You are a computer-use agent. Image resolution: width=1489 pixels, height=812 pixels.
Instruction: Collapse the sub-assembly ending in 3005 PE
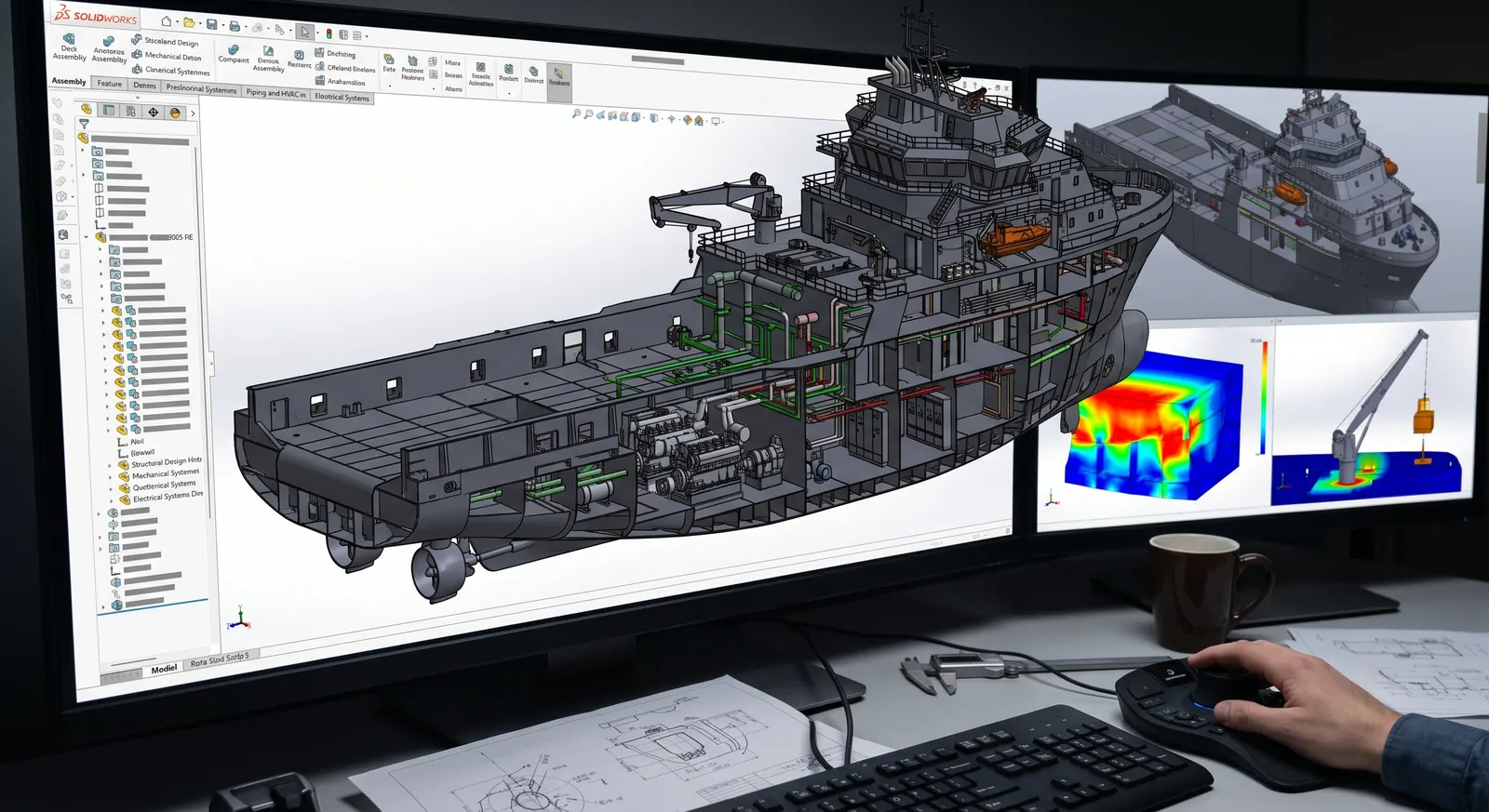pos(87,236)
